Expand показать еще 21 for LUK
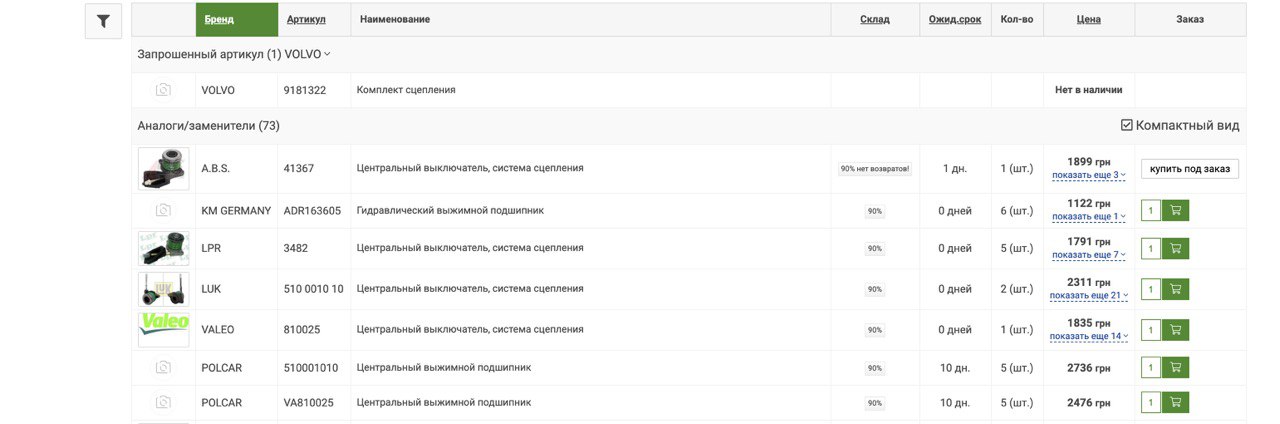The width and height of the screenshot is (1280, 424). tap(1089, 296)
